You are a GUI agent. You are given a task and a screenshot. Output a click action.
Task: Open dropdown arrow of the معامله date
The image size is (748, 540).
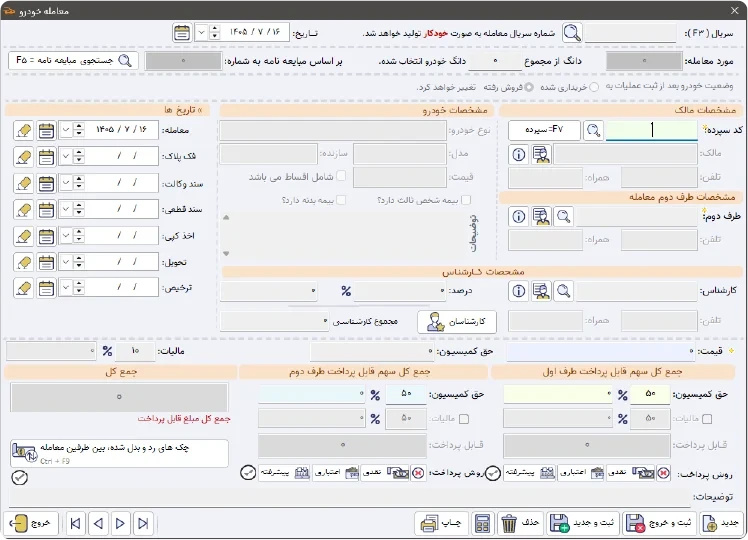(x=66, y=130)
